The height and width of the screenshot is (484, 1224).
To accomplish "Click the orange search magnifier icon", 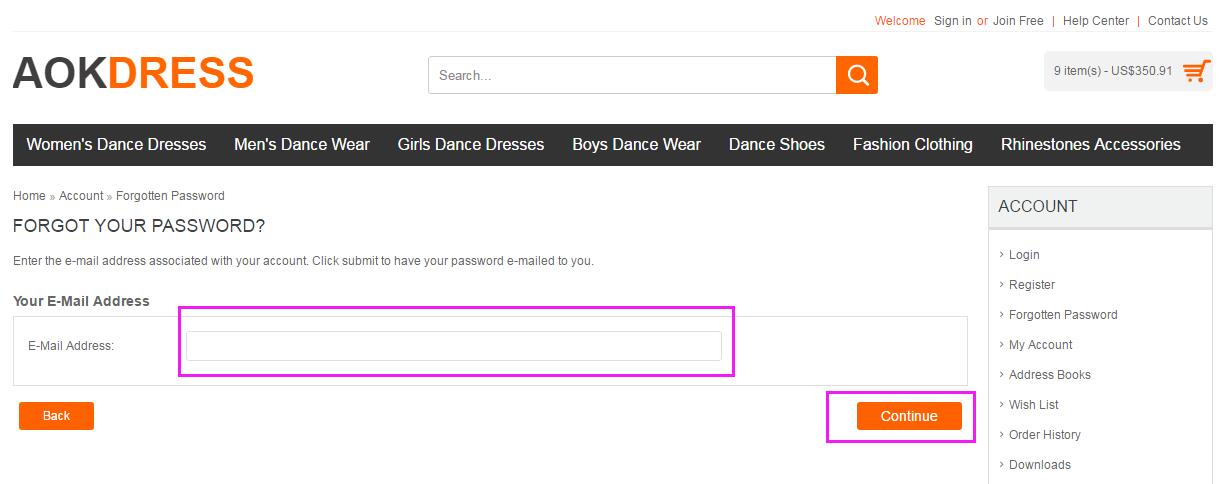I will pyautogui.click(x=857, y=75).
